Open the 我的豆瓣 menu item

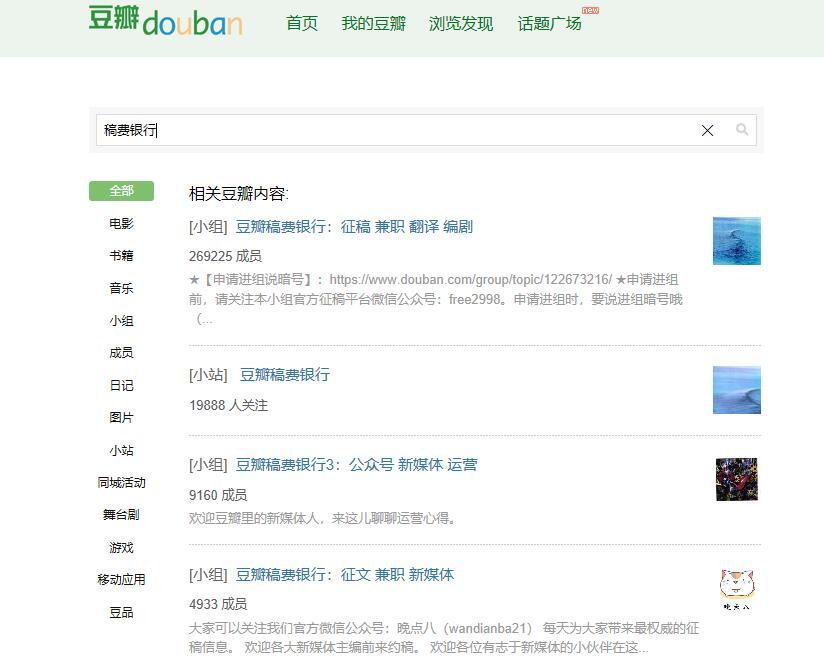pos(372,22)
